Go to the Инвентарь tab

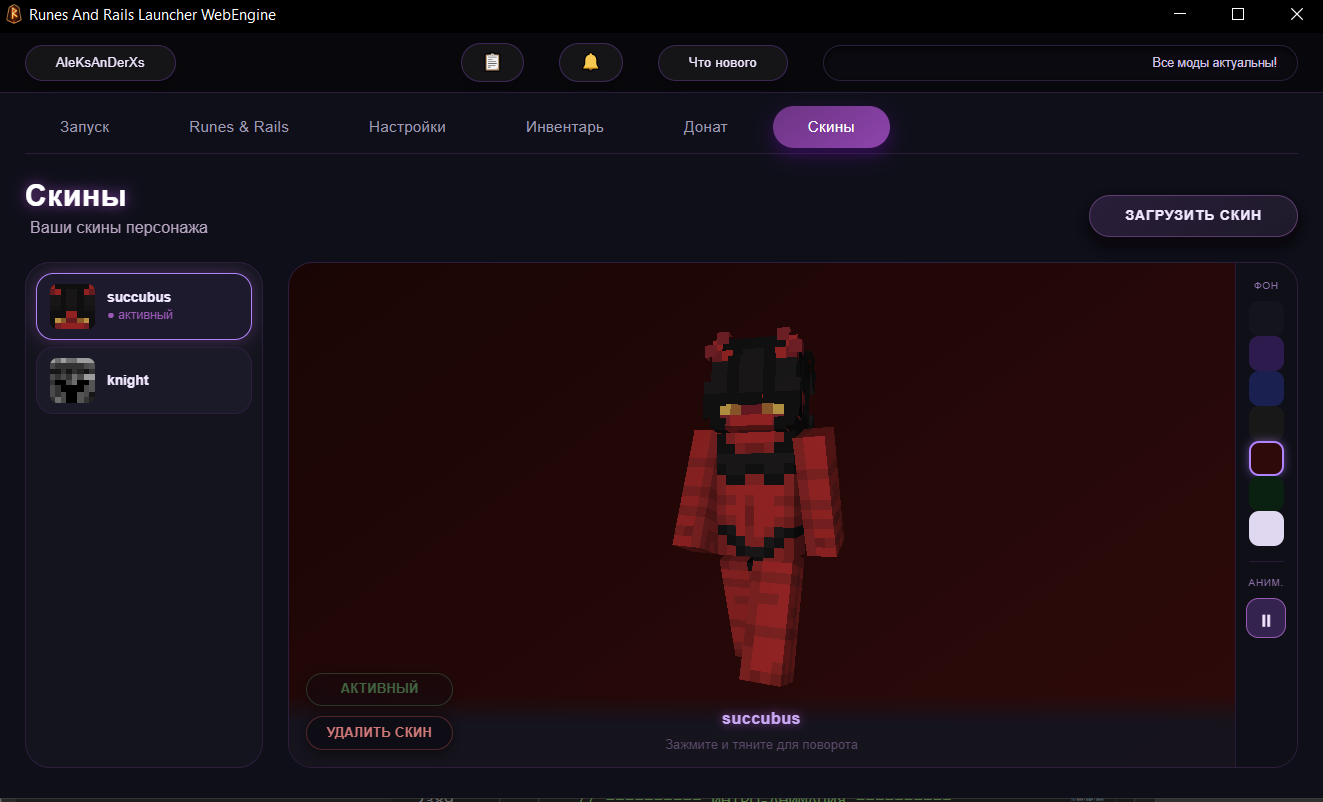[565, 127]
